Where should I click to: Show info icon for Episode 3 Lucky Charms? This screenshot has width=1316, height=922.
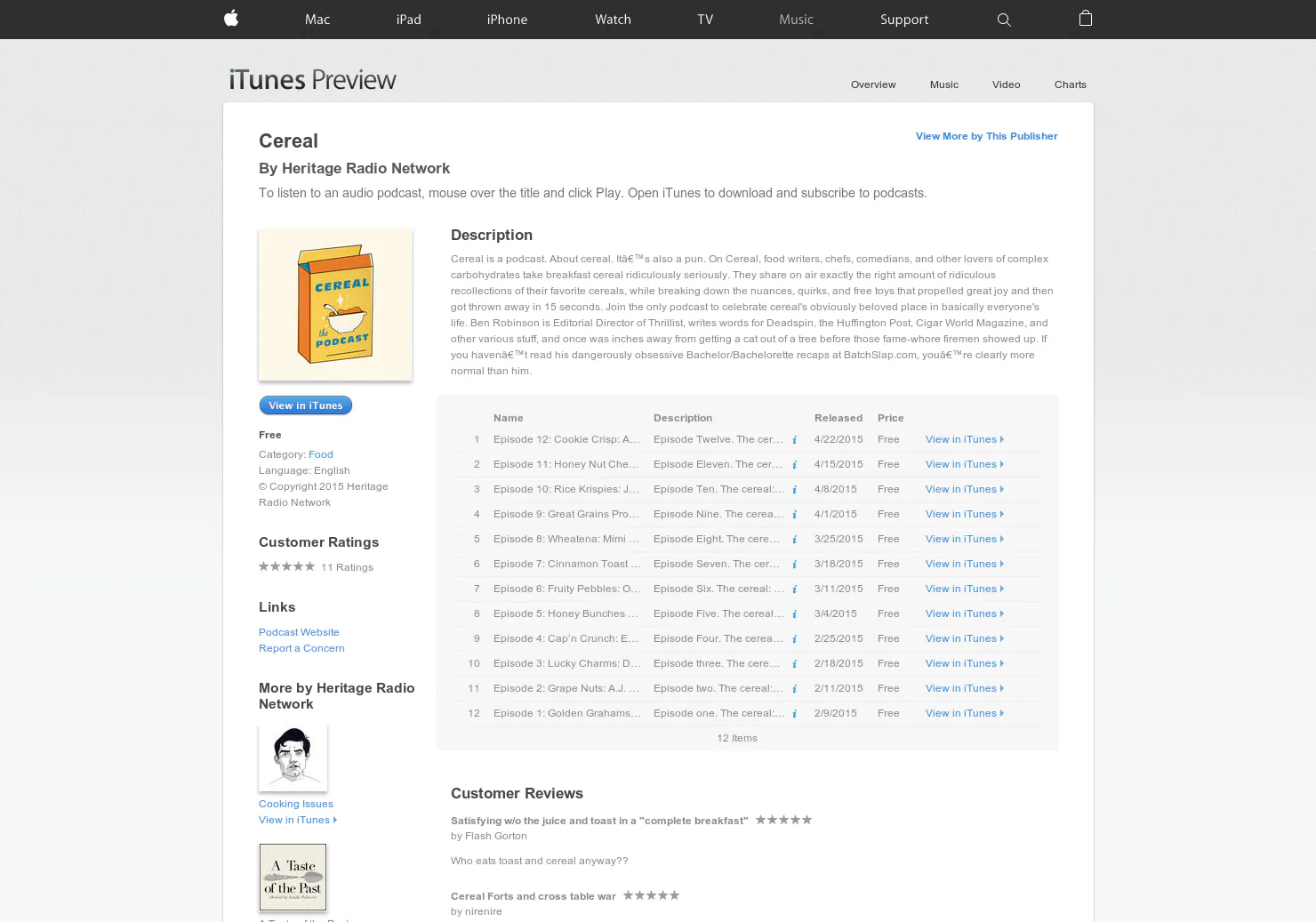(x=794, y=664)
